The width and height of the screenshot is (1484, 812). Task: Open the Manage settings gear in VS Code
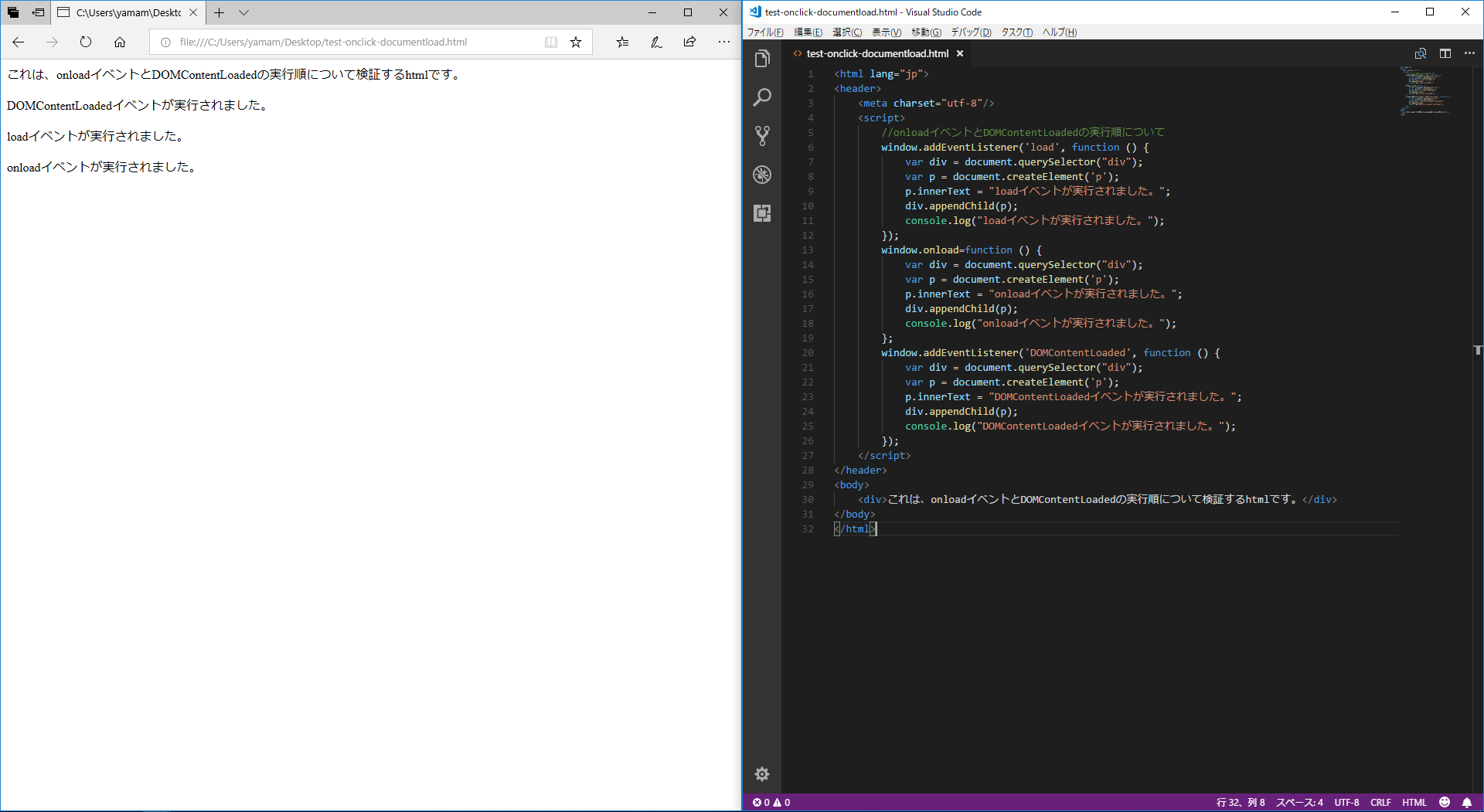pos(762,773)
